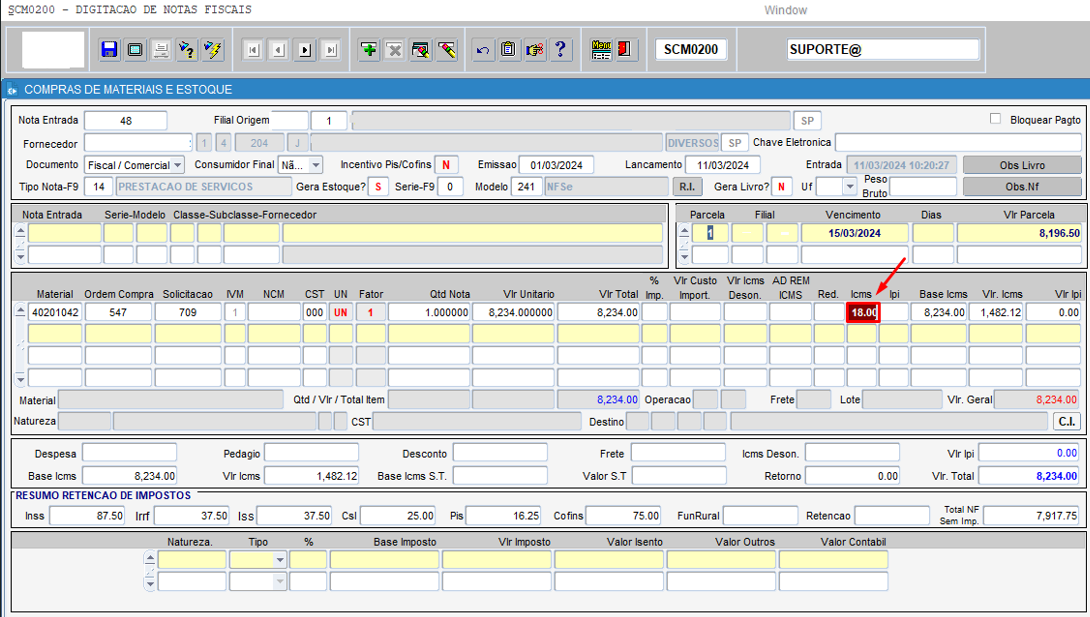Click the Material cell 40201042

tap(56, 312)
